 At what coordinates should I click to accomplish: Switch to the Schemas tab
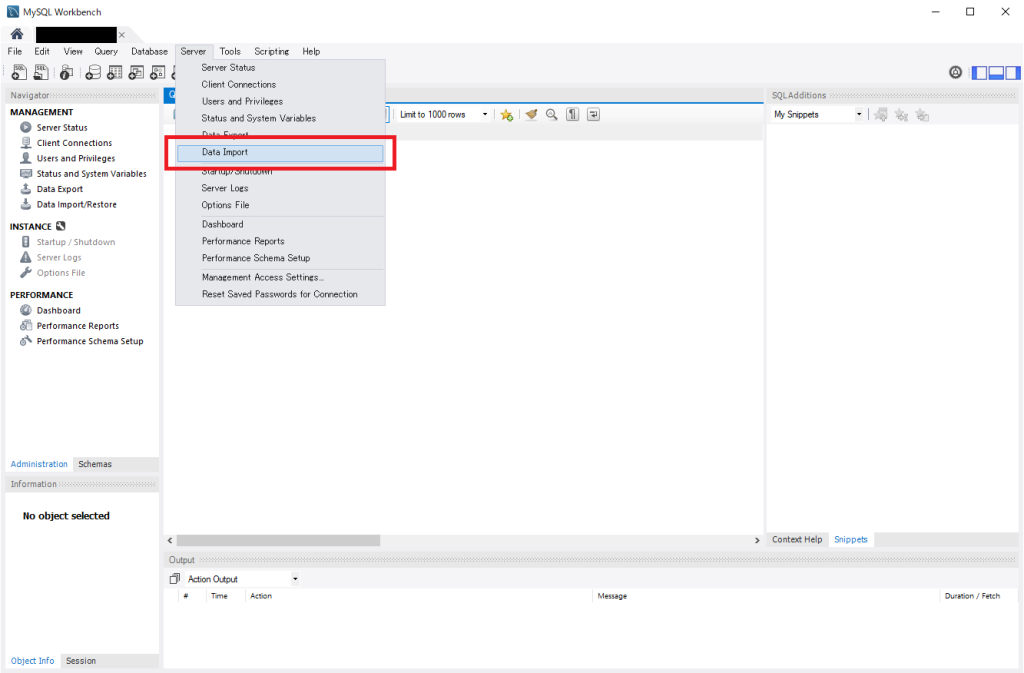95,463
